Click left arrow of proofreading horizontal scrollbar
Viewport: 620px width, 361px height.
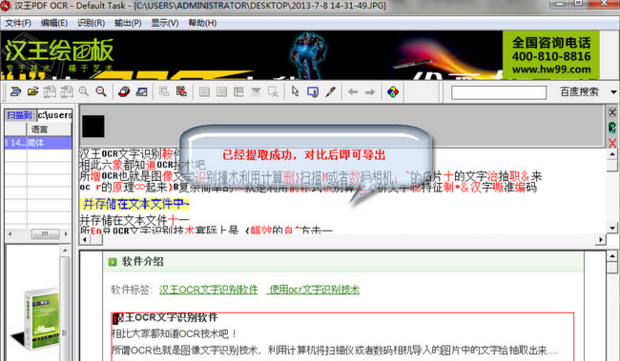point(84,239)
